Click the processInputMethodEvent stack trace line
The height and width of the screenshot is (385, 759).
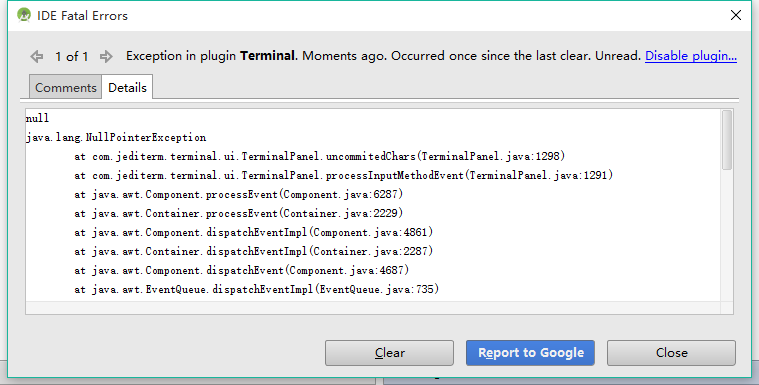[x=344, y=175]
